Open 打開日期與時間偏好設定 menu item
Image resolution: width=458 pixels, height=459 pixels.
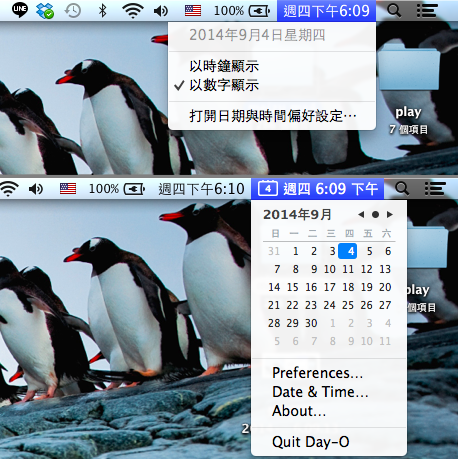272,116
